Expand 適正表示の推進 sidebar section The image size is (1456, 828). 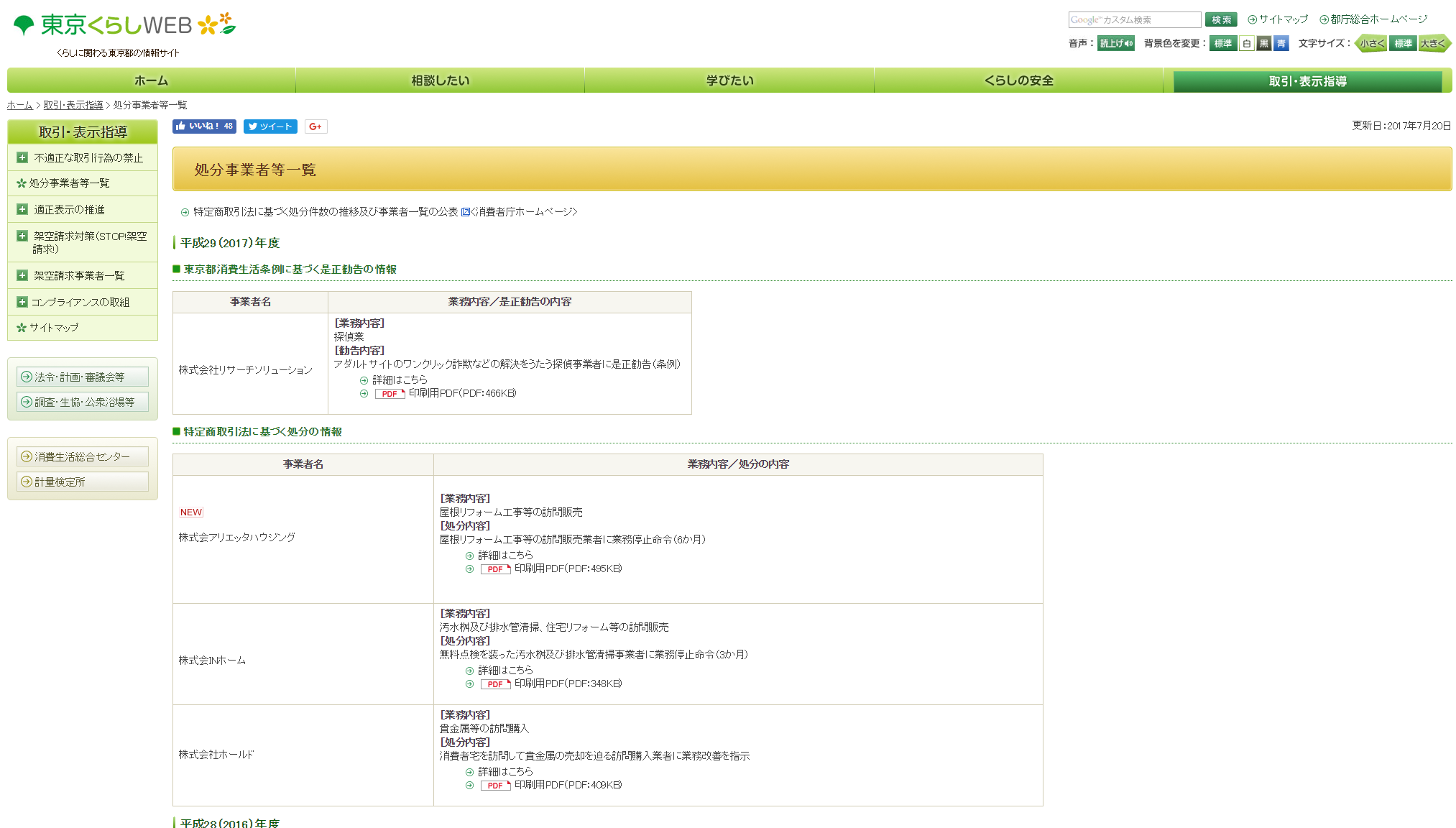coord(22,209)
